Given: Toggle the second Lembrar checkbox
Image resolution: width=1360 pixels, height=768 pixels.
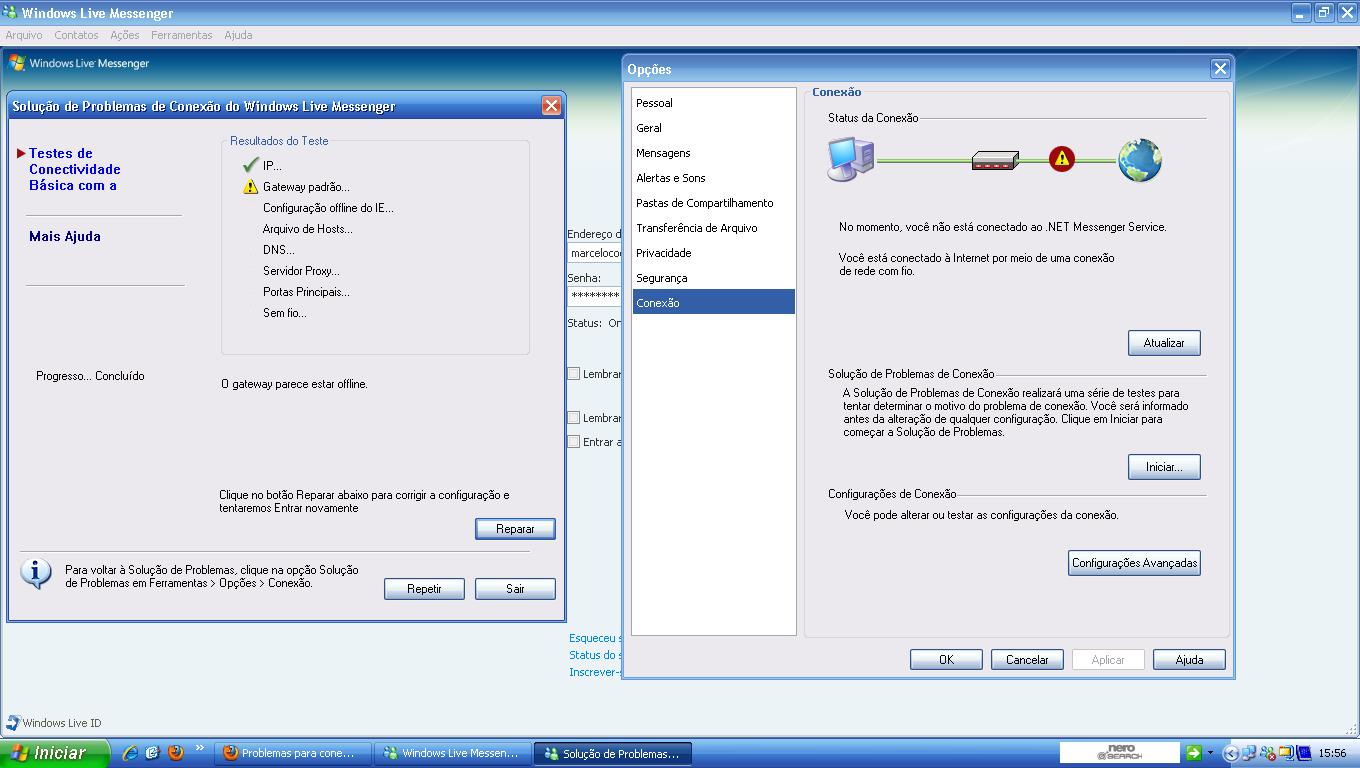Looking at the screenshot, I should [574, 418].
